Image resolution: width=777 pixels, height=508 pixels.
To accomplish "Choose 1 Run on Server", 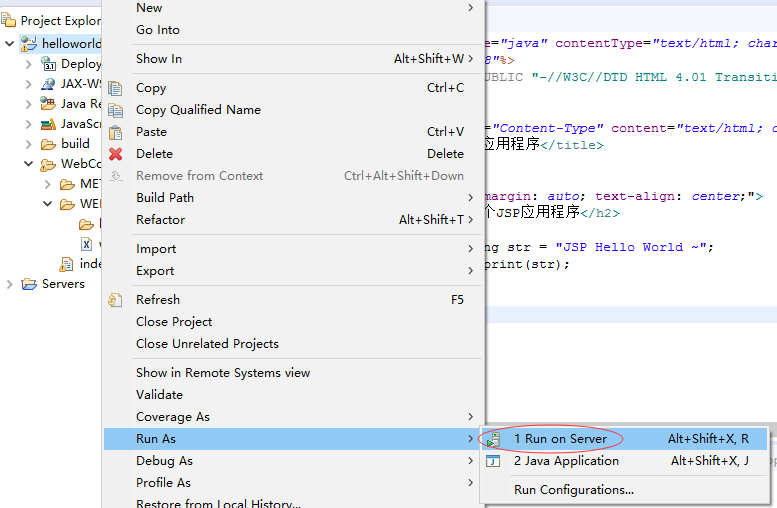I will 624,439.
